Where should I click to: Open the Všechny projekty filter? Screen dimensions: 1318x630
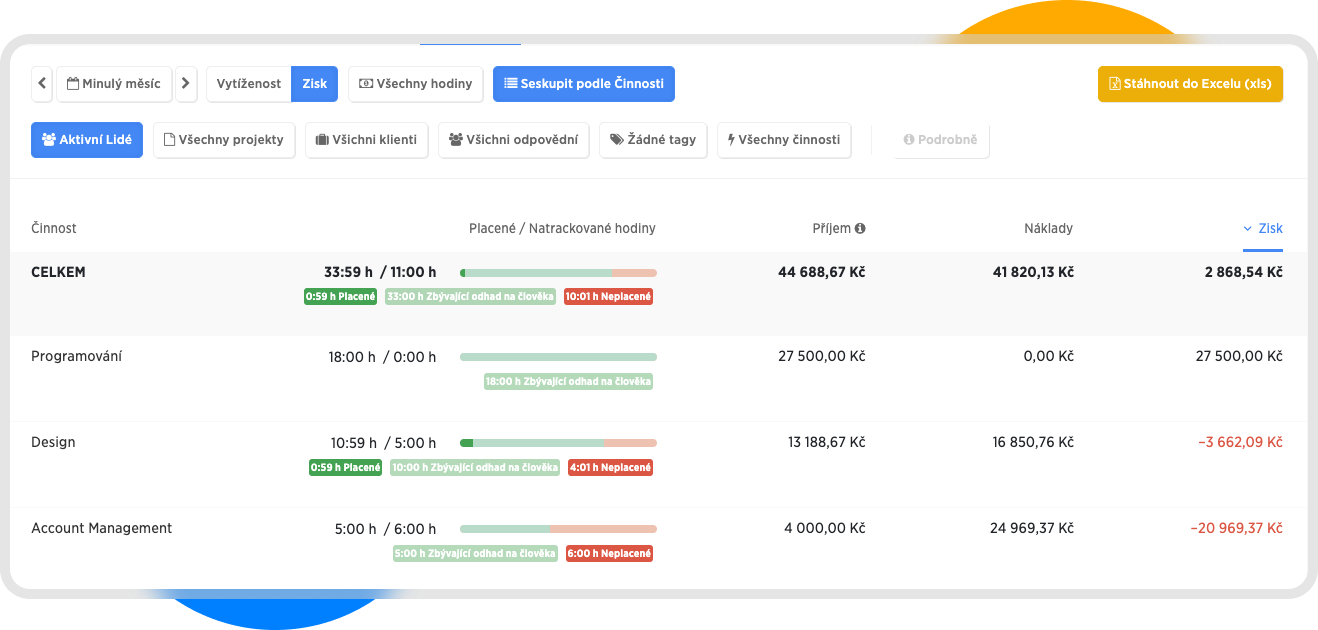tap(224, 140)
